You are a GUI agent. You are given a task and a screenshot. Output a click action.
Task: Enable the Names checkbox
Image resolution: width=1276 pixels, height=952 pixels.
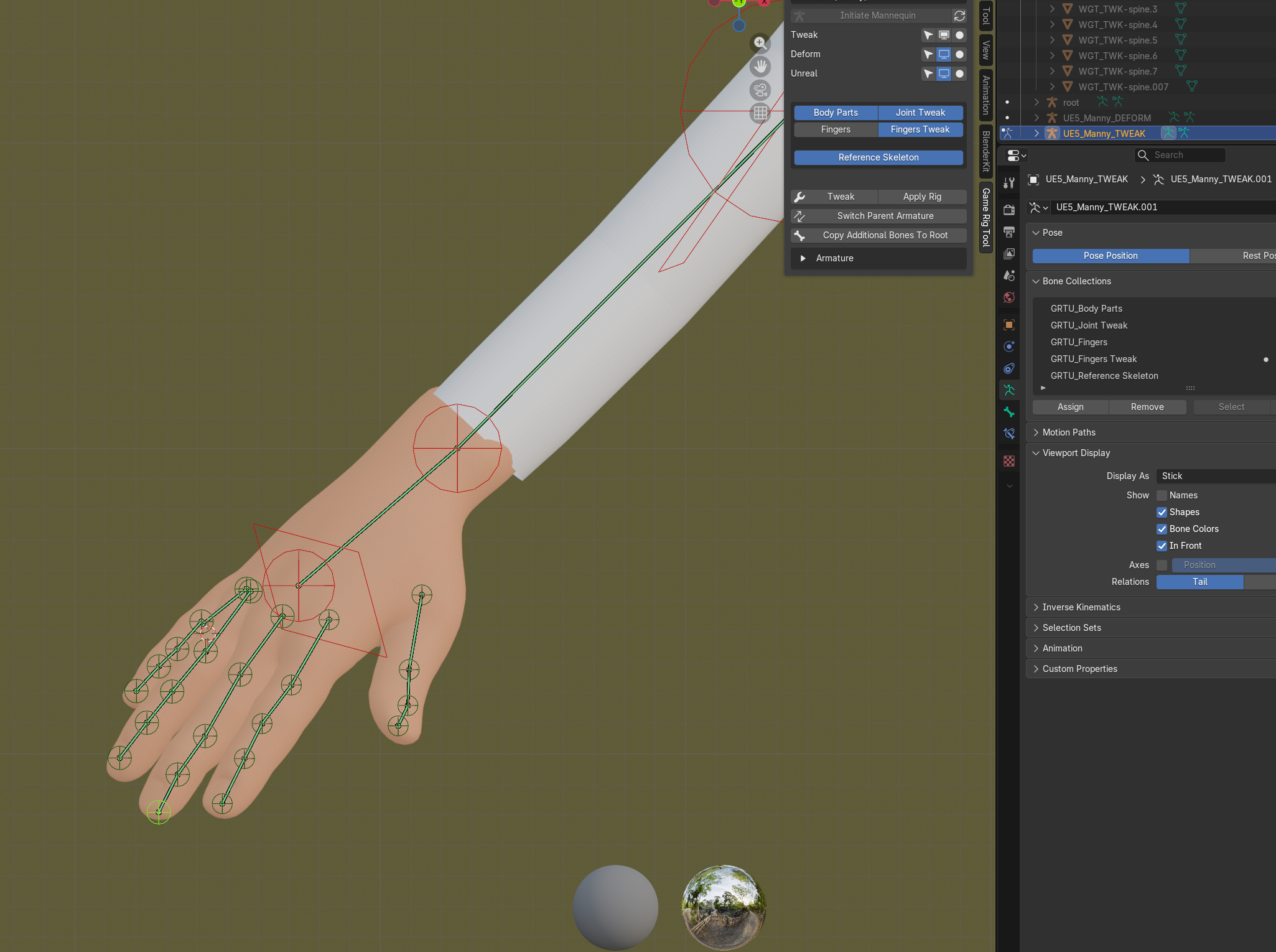[1162, 495]
